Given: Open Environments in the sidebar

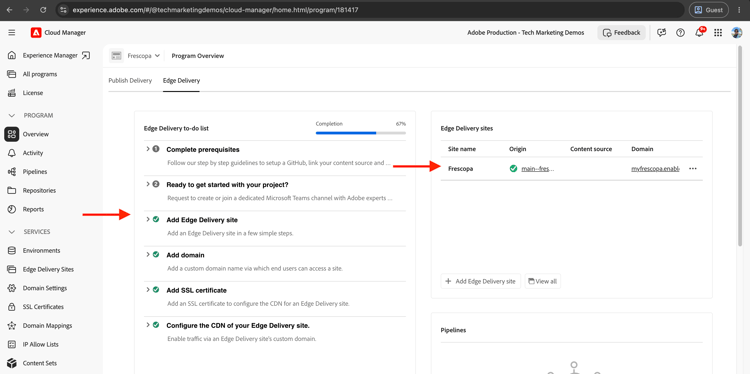Looking at the screenshot, I should point(42,251).
